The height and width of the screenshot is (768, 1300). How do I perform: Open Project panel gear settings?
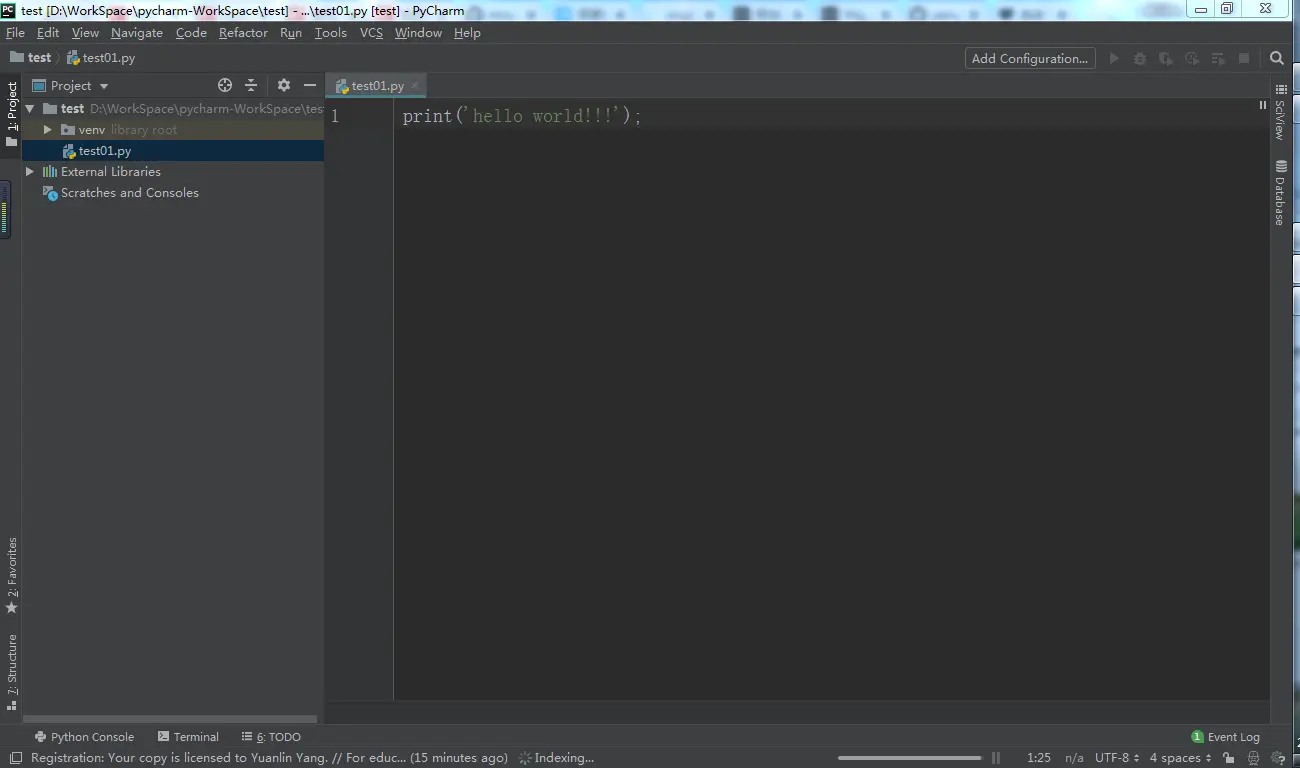tap(284, 86)
